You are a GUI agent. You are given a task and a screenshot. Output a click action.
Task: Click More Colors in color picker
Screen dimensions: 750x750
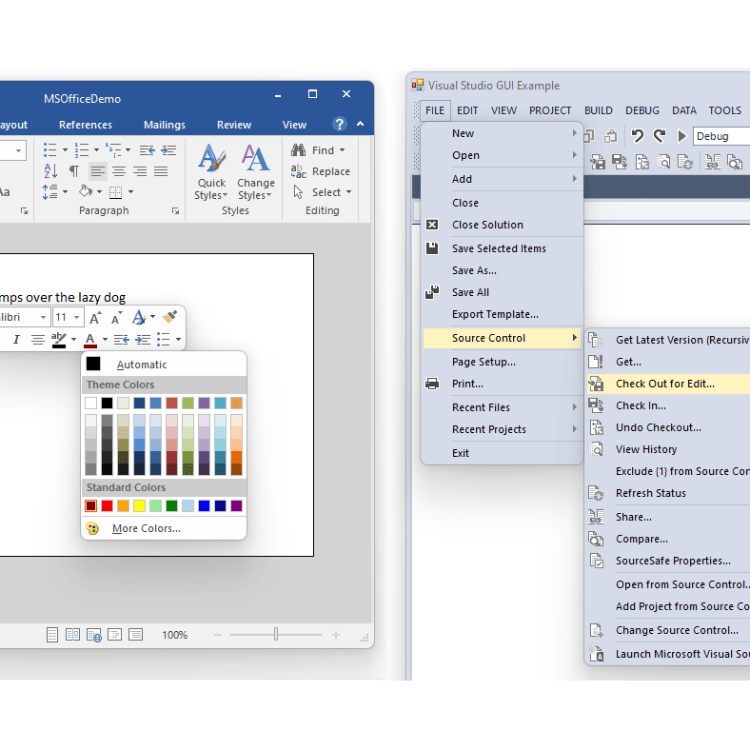[x=146, y=528]
